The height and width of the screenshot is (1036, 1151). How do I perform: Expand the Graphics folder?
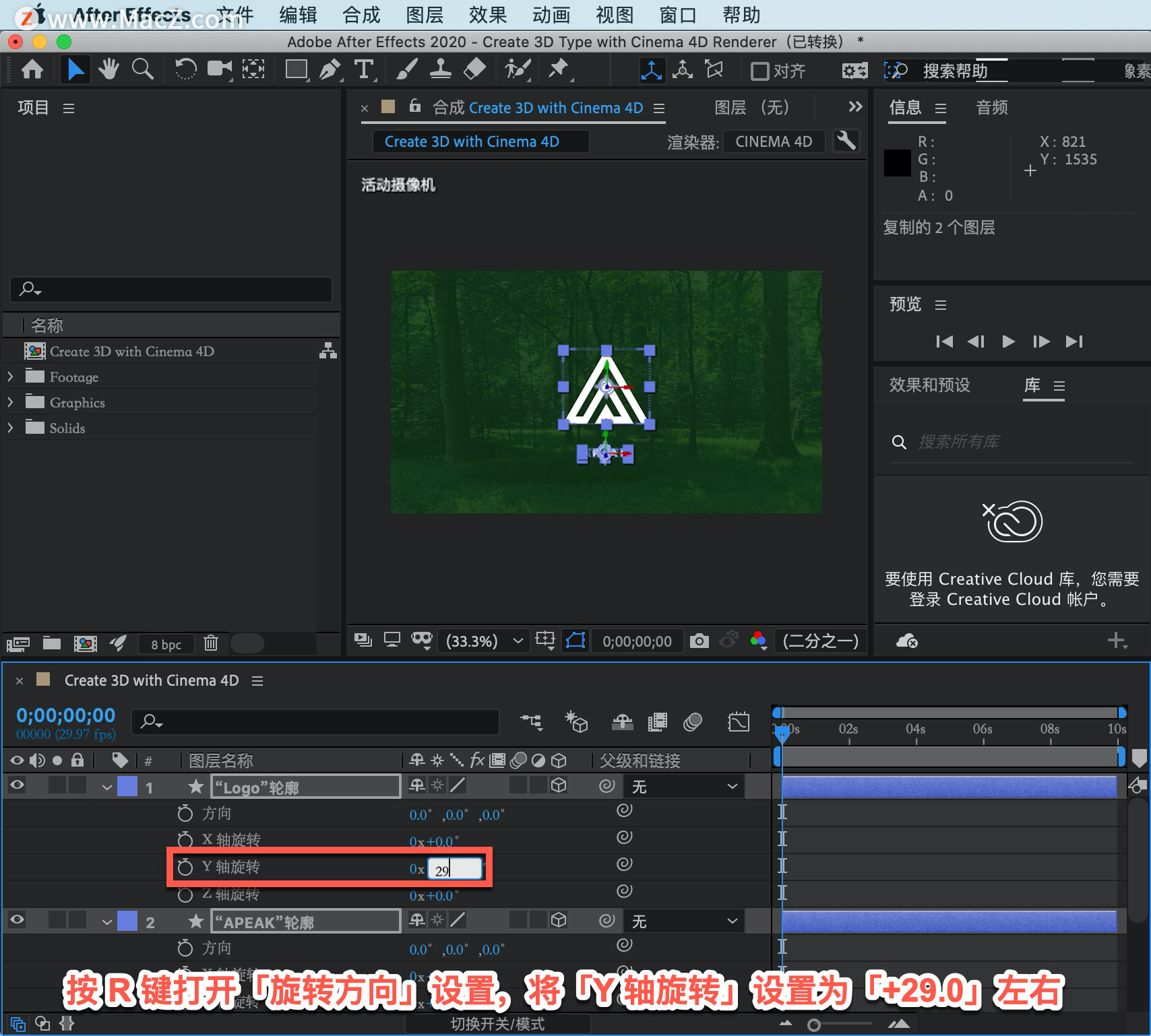coord(10,402)
